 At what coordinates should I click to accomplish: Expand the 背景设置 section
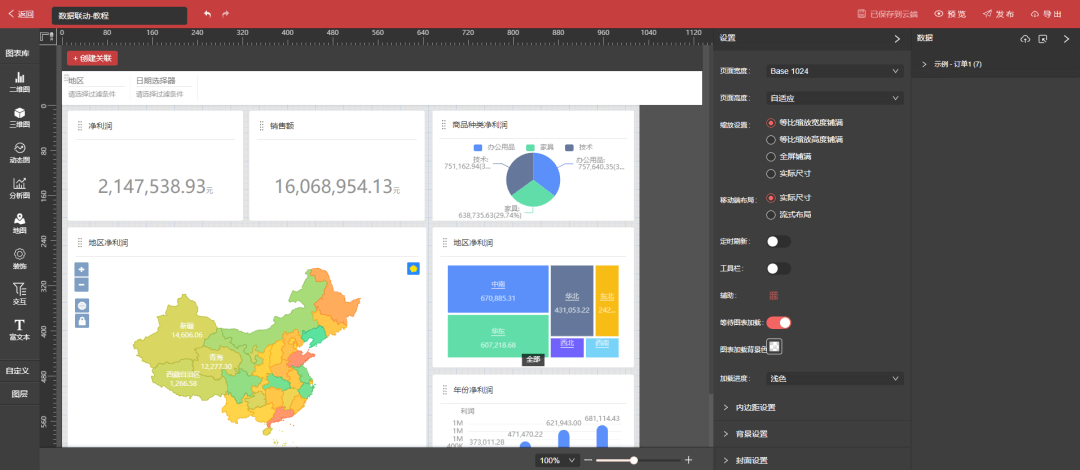pos(751,434)
